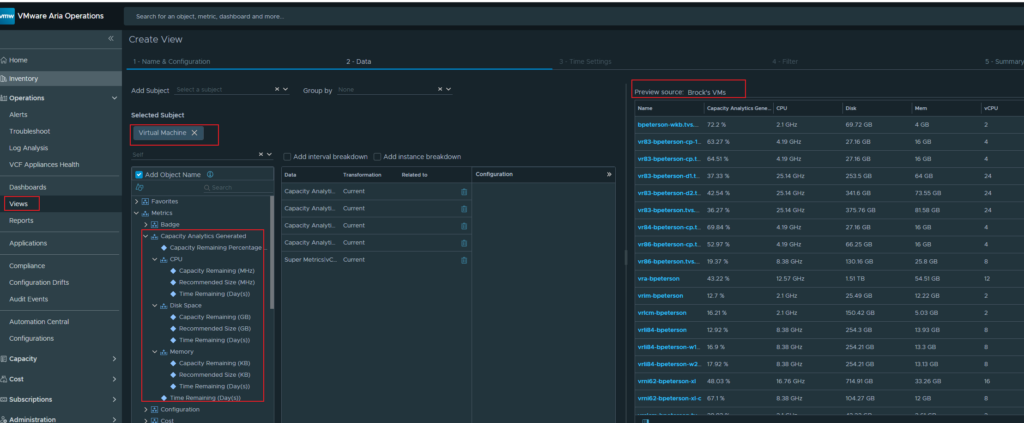Open the Self dropdown arrow
The width and height of the screenshot is (1024, 423).
pyautogui.click(x=269, y=154)
